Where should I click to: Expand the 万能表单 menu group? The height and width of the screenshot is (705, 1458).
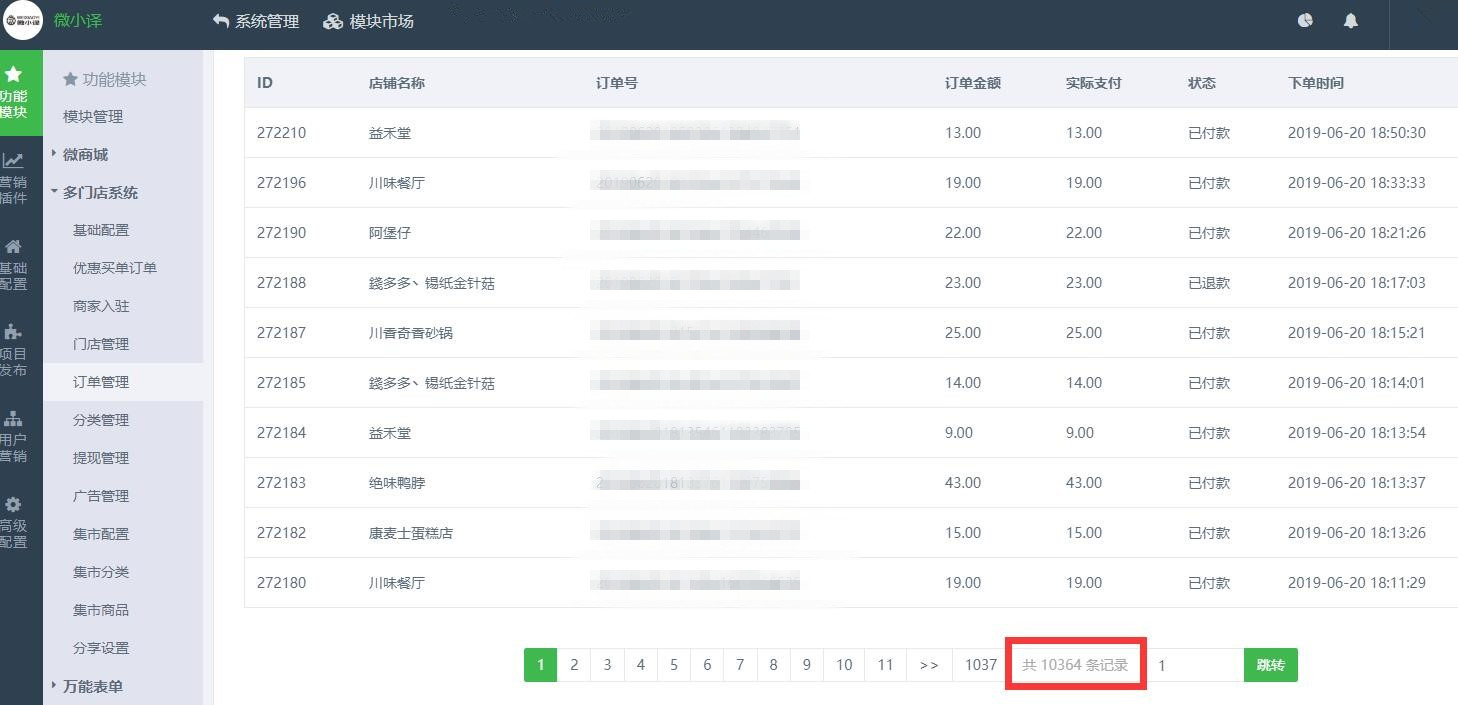pyautogui.click(x=92, y=686)
